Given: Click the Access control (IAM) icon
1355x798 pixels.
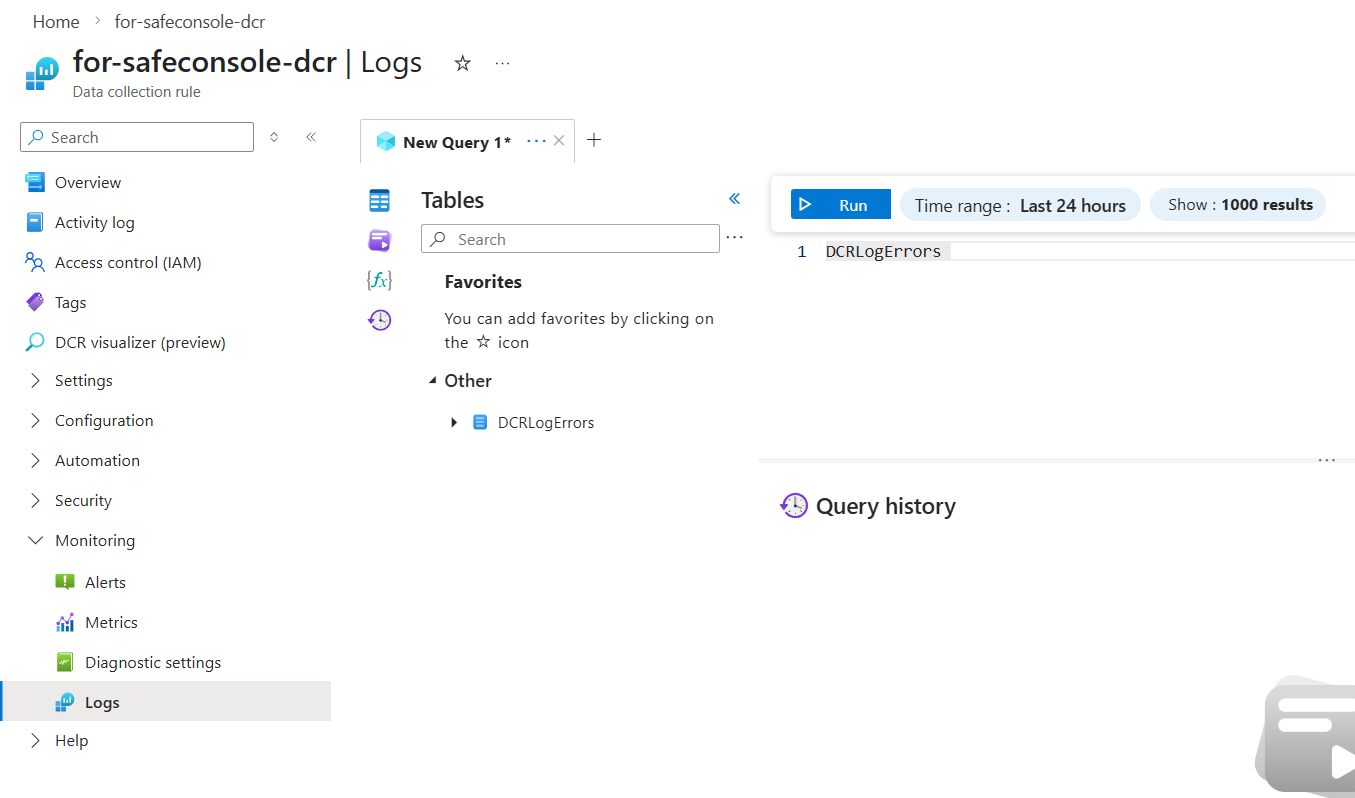Looking at the screenshot, I should [x=35, y=262].
